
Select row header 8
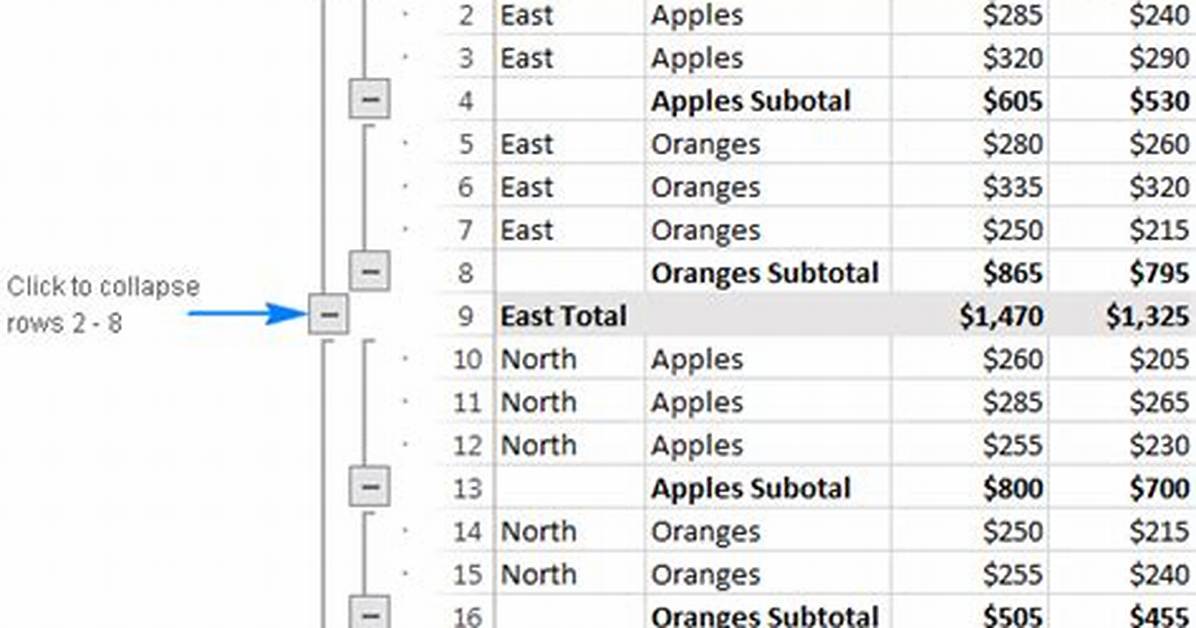tap(466, 273)
